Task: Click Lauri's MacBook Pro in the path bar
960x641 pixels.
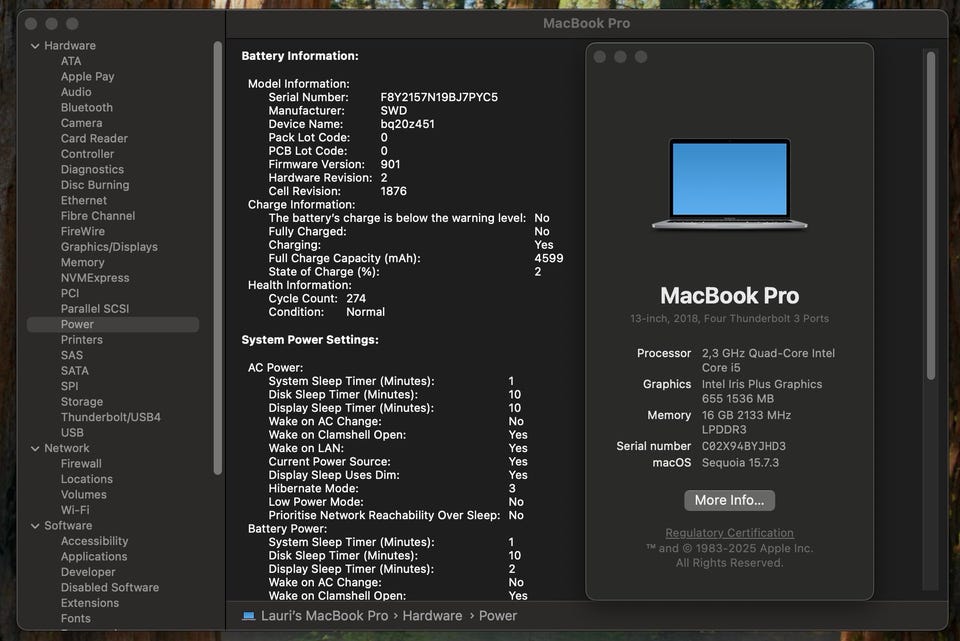Action: coord(324,616)
